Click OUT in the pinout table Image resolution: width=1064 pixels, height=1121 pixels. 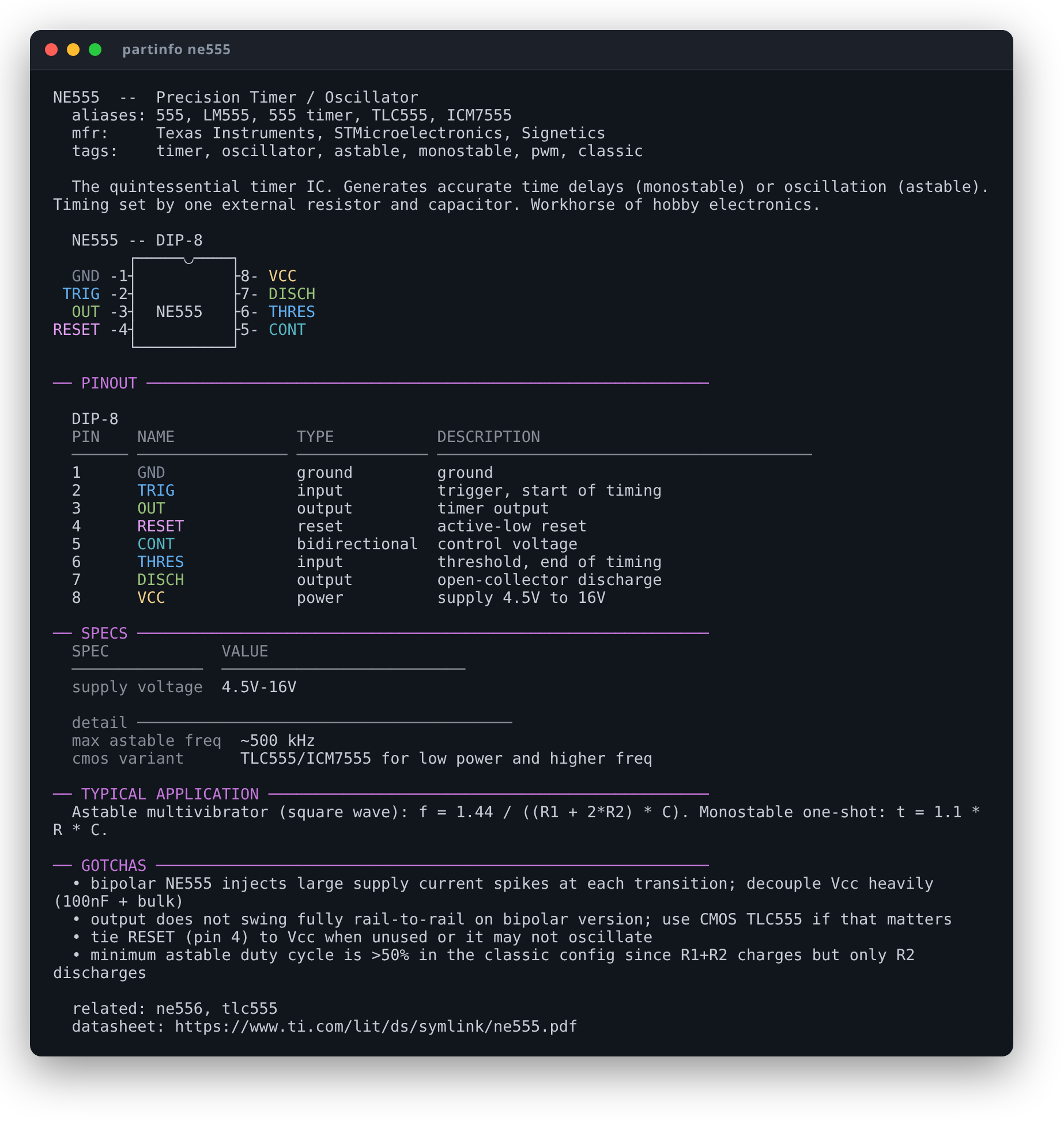(151, 508)
